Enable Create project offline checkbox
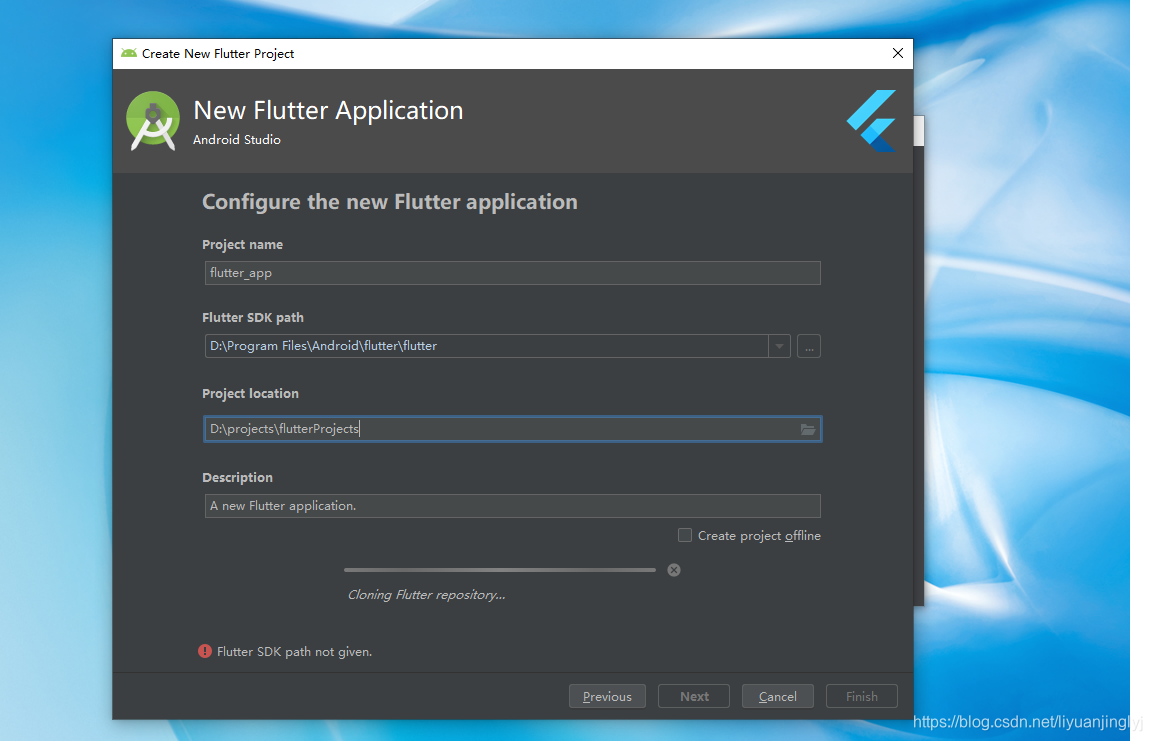 (685, 535)
